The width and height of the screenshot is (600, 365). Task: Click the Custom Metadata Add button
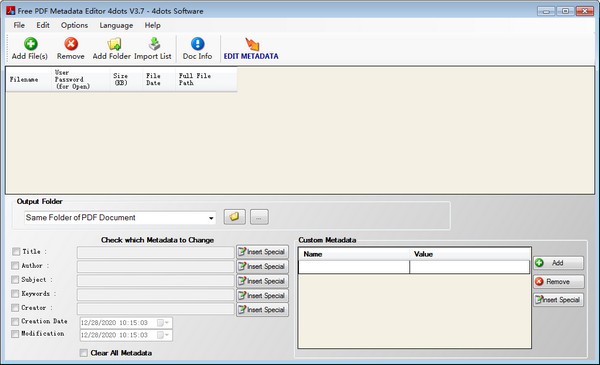click(x=558, y=263)
